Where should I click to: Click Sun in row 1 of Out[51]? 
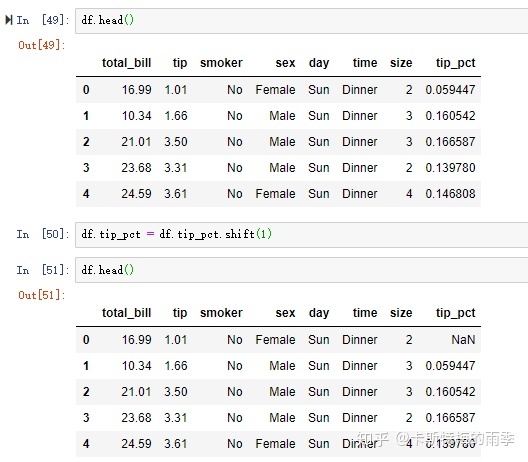pyautogui.click(x=319, y=366)
